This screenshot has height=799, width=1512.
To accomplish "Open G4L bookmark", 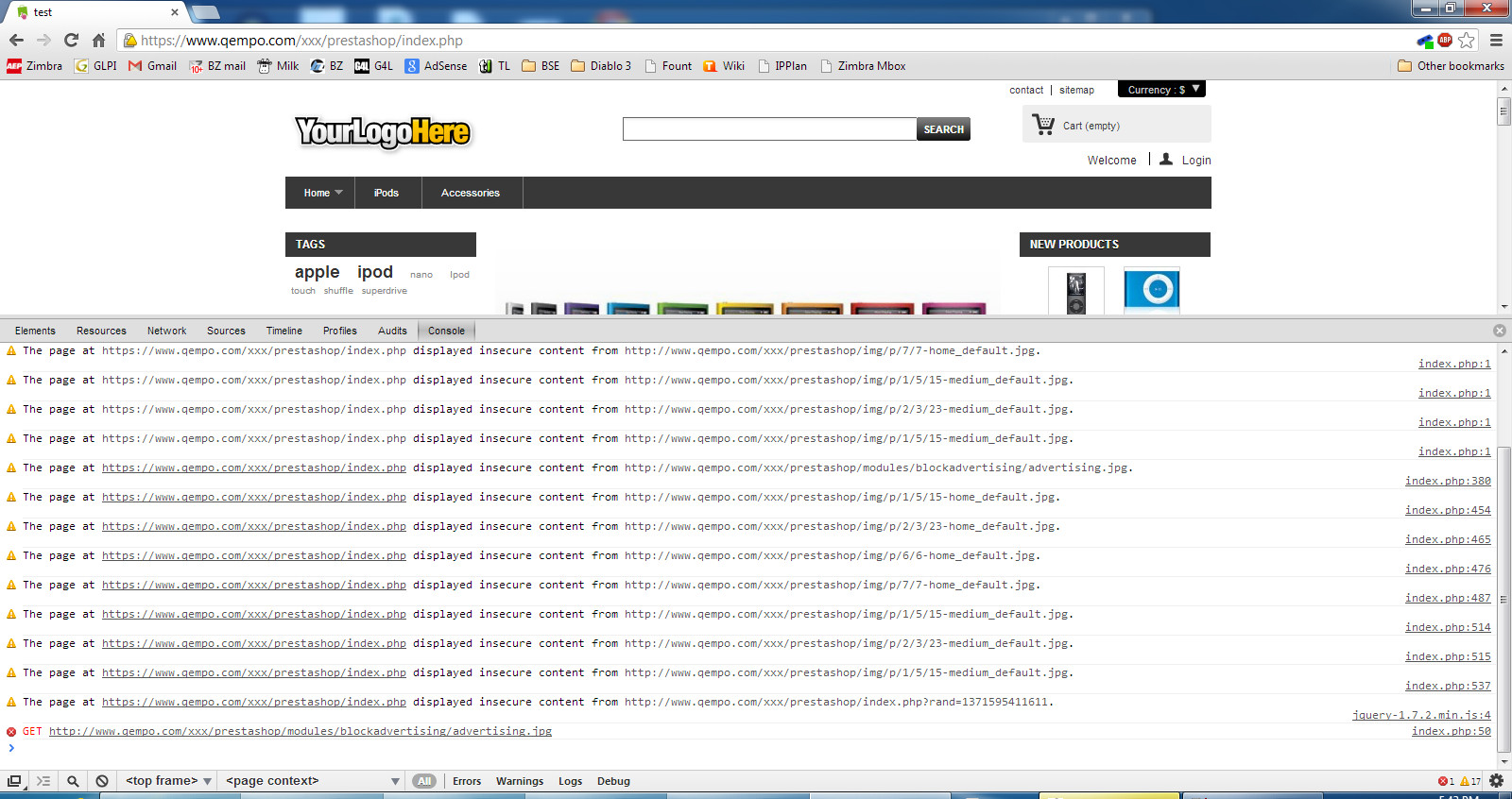I will pyautogui.click(x=373, y=66).
